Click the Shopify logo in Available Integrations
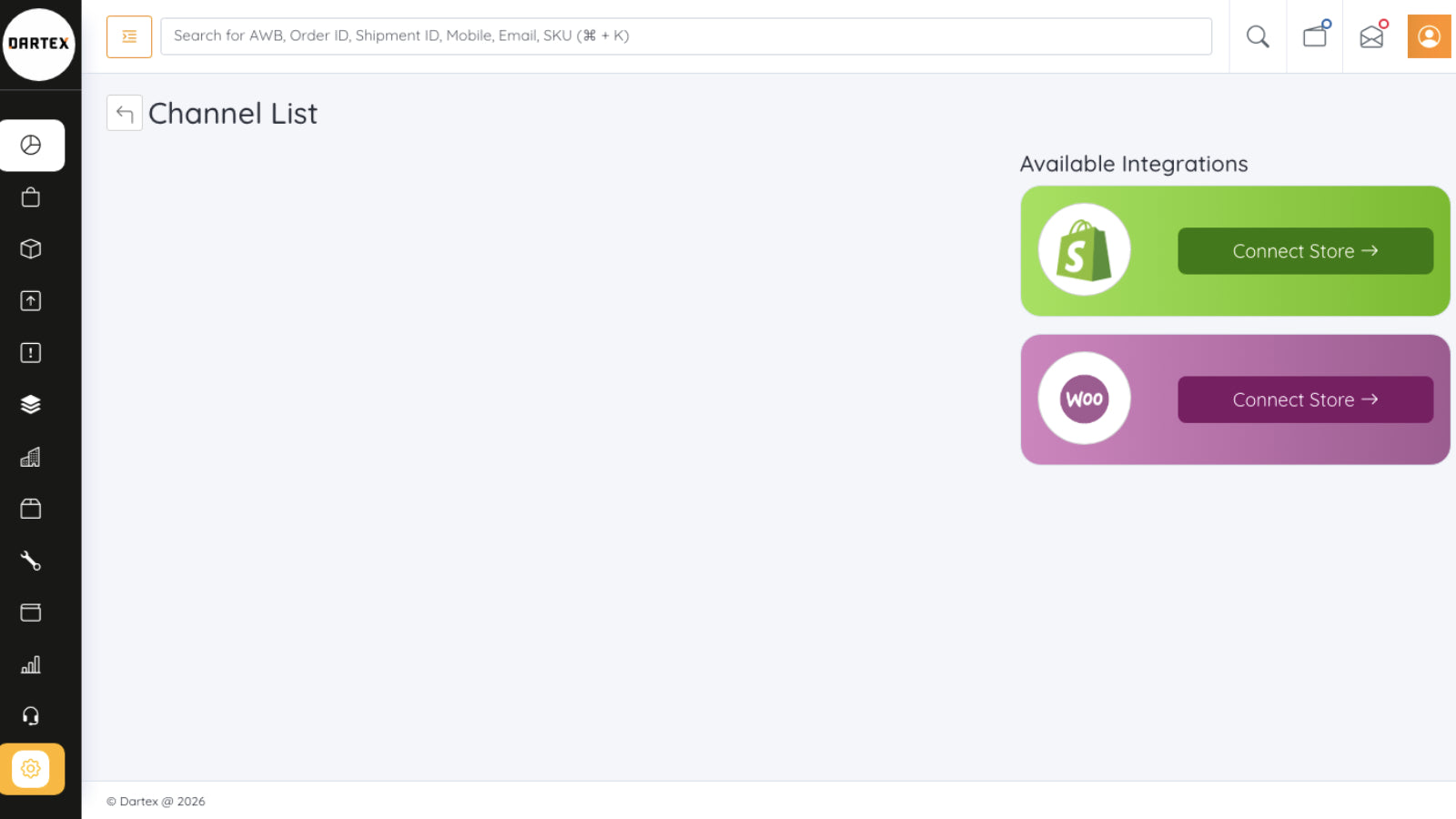Image resolution: width=1456 pixels, height=819 pixels. (1085, 249)
